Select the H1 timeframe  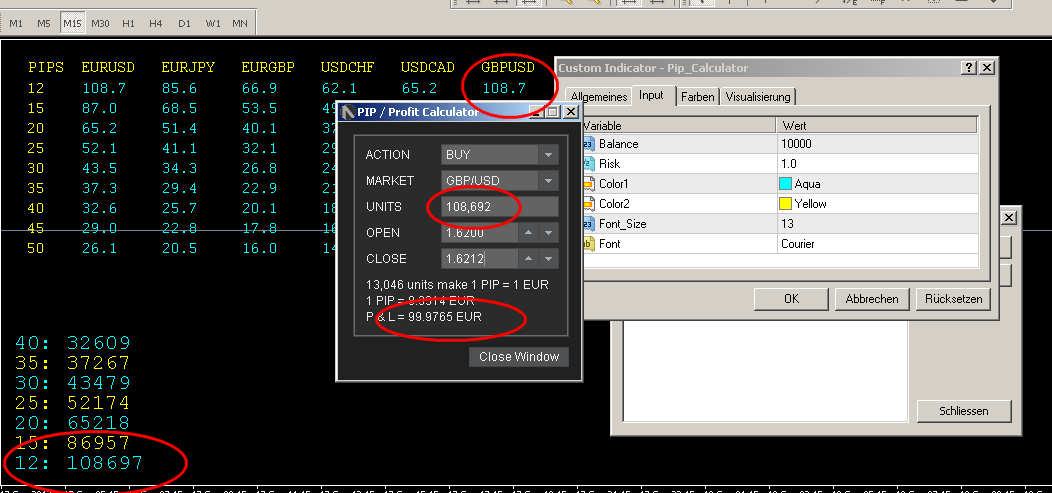(x=128, y=23)
